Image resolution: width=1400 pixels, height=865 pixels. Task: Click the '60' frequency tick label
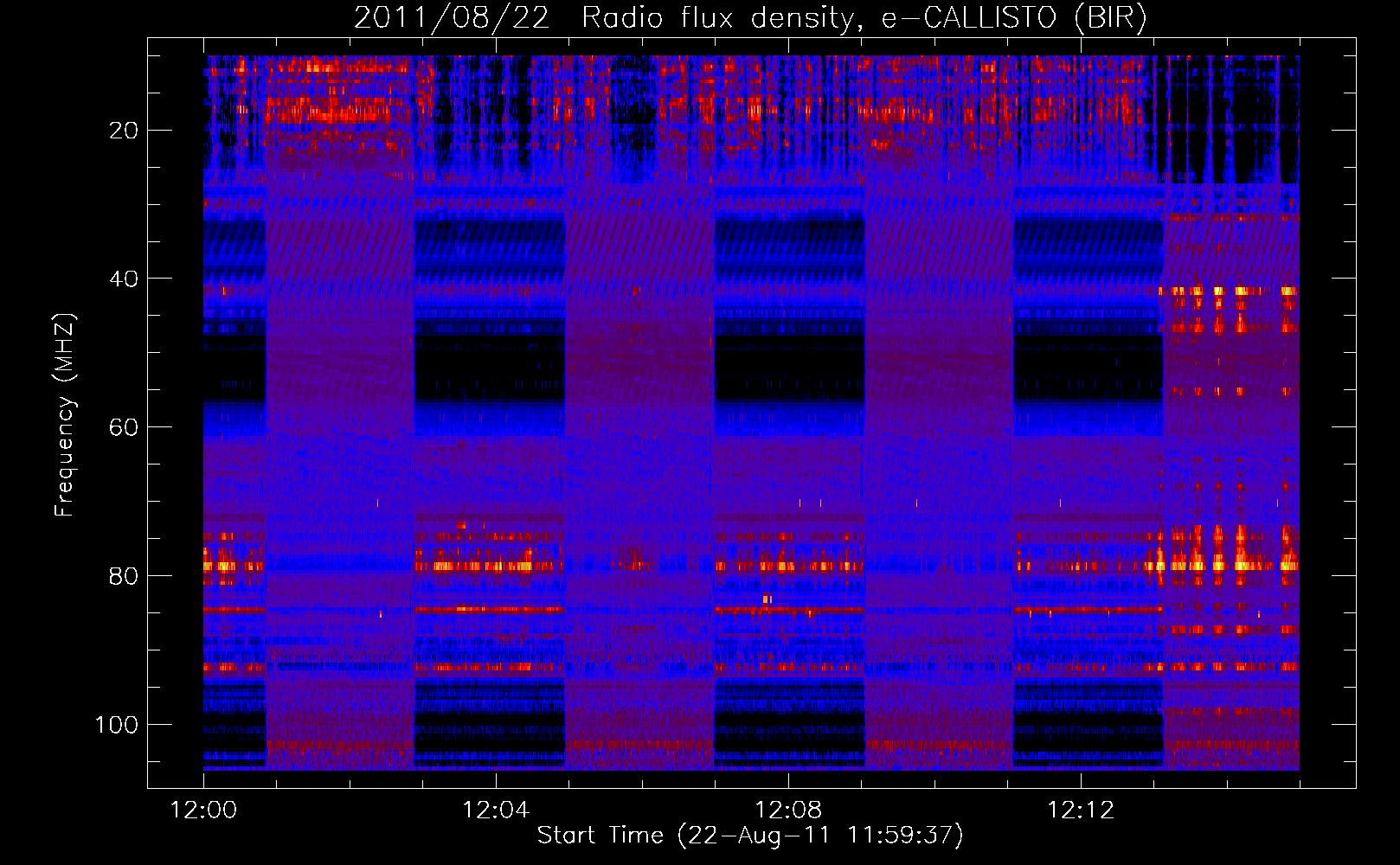[x=124, y=427]
